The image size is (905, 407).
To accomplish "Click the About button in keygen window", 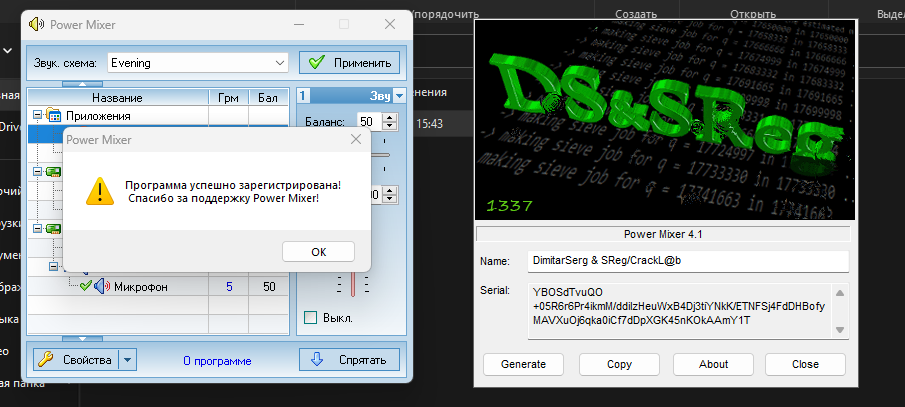I will click(713, 364).
